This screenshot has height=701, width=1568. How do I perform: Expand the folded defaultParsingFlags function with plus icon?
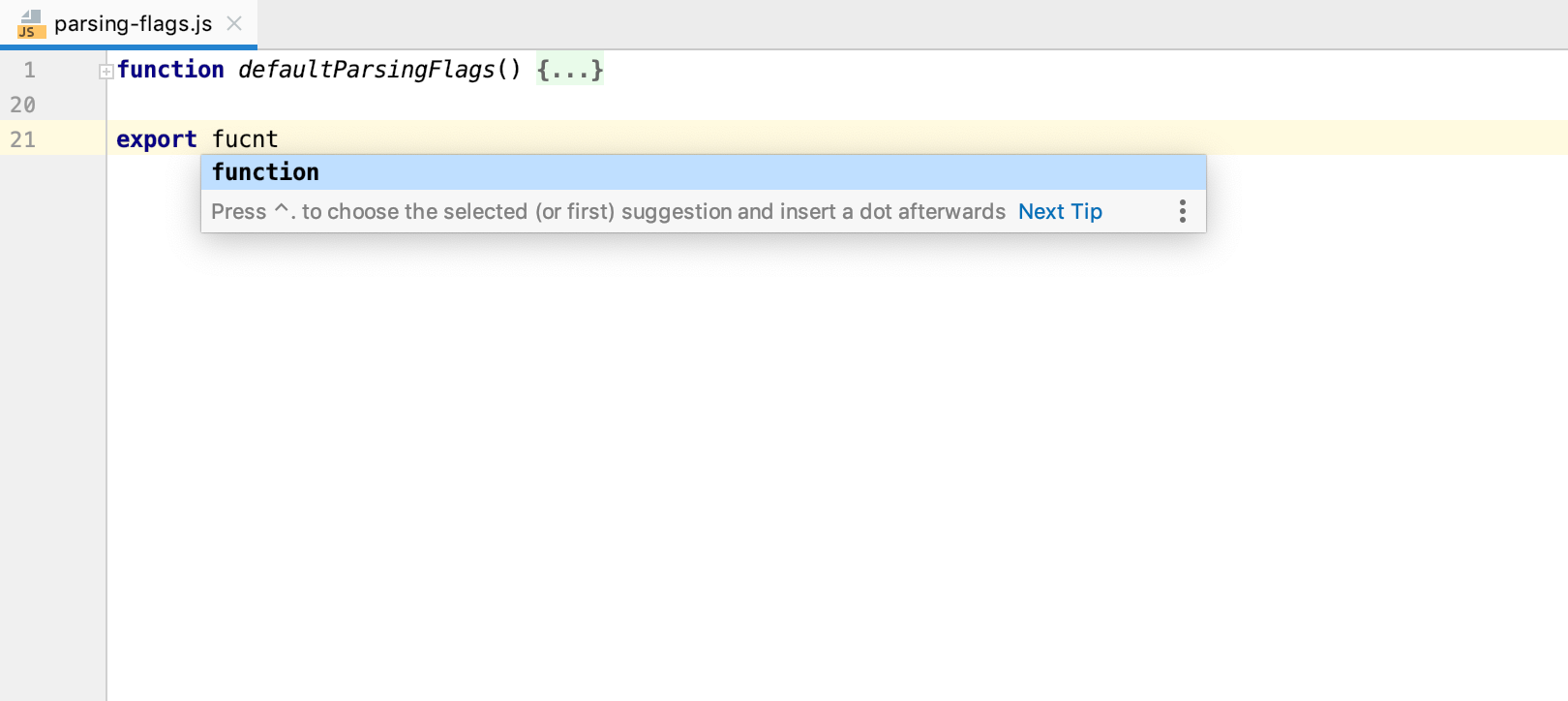point(106,71)
